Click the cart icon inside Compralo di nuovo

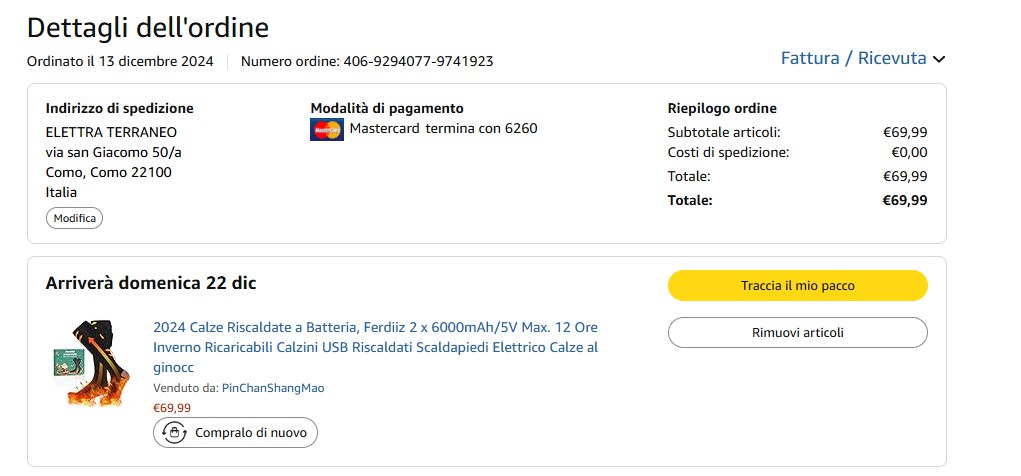point(175,433)
